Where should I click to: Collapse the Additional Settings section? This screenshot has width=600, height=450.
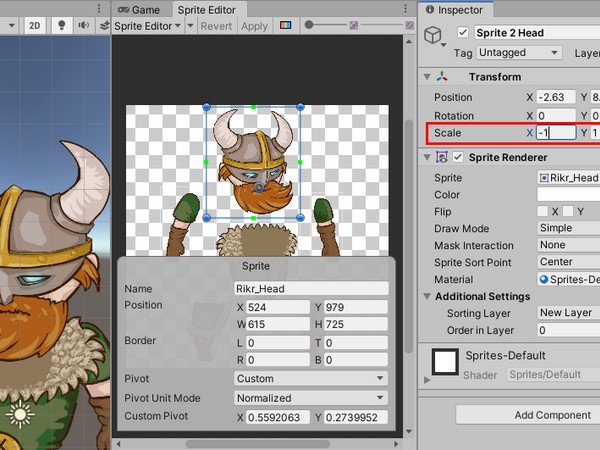pyautogui.click(x=428, y=297)
